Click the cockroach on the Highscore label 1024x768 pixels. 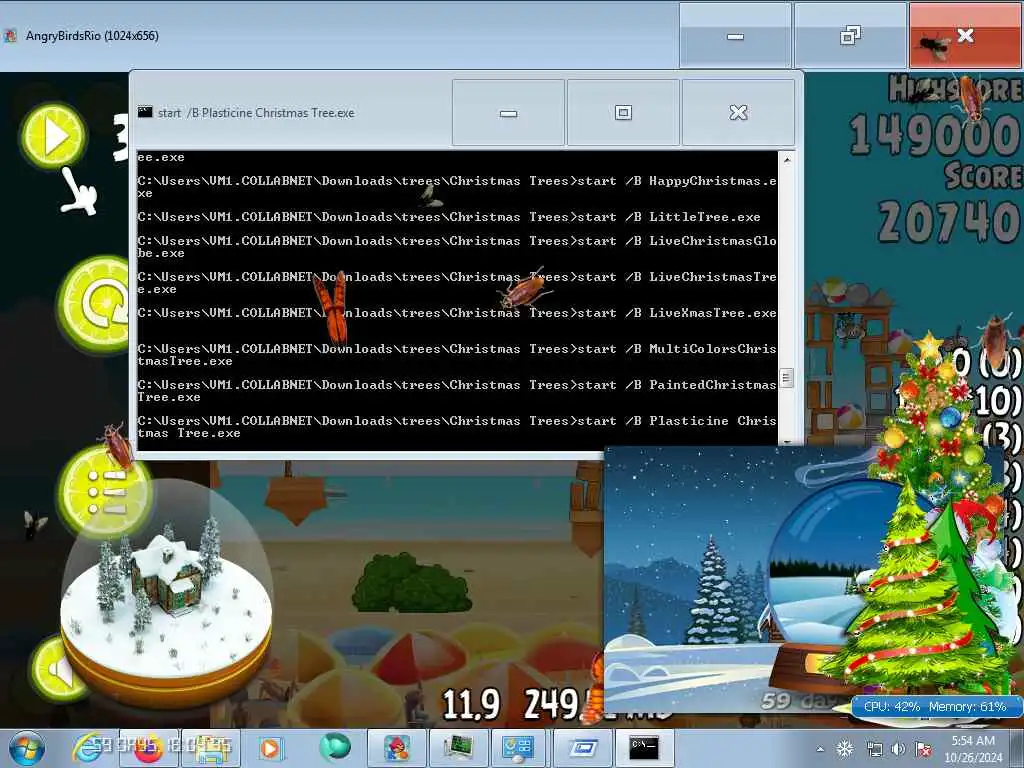972,99
